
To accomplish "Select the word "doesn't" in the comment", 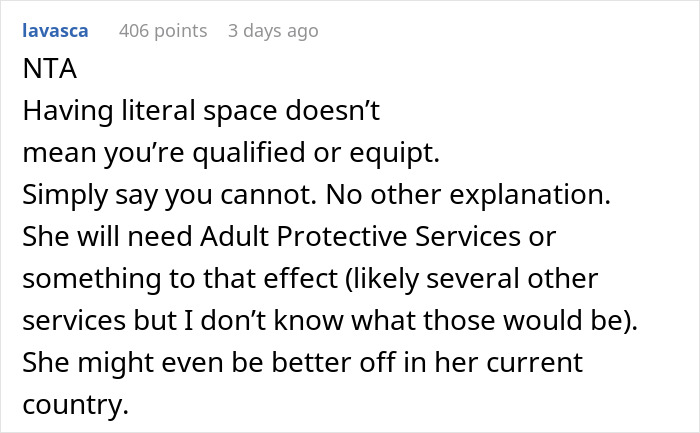I will 338,113.
